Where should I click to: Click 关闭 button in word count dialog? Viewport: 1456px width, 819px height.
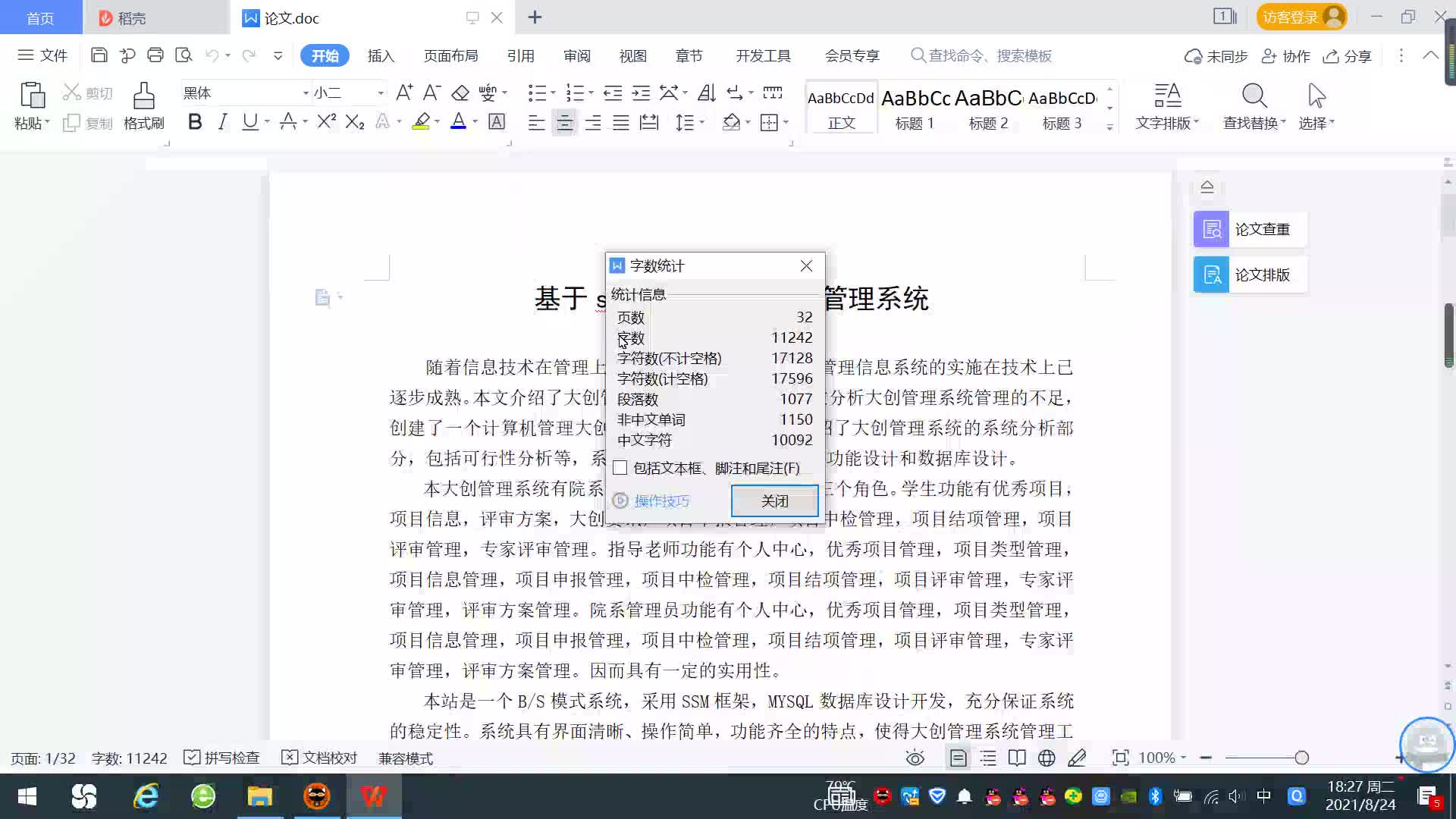click(x=774, y=500)
